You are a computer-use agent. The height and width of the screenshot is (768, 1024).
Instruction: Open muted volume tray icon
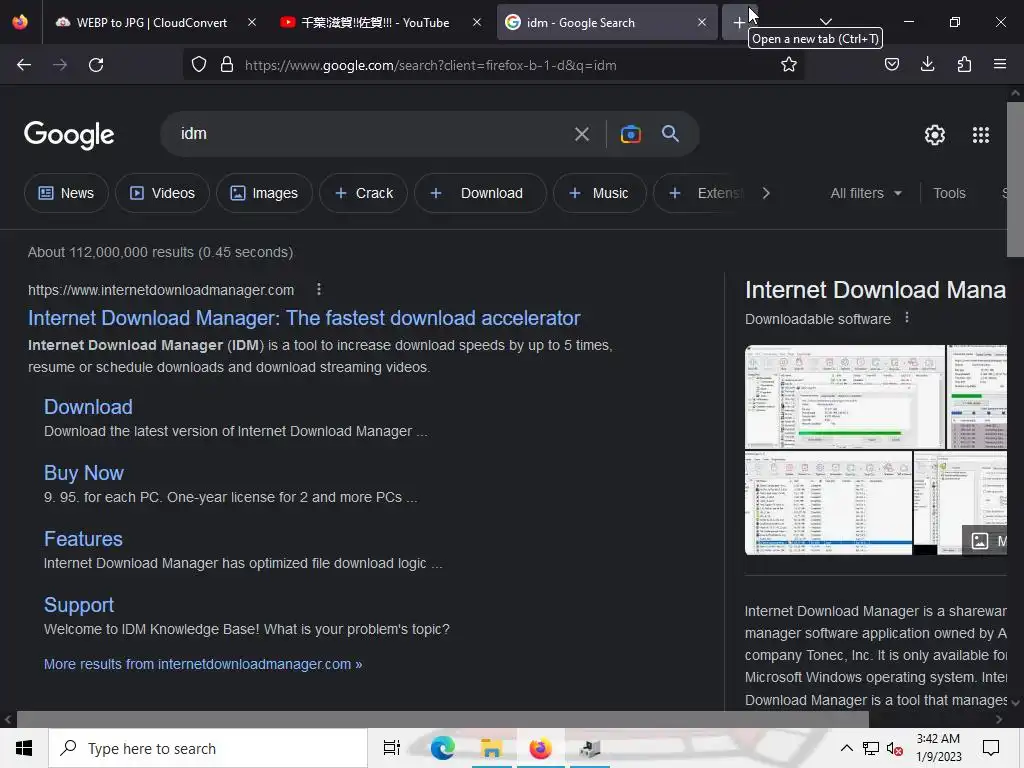(x=894, y=748)
